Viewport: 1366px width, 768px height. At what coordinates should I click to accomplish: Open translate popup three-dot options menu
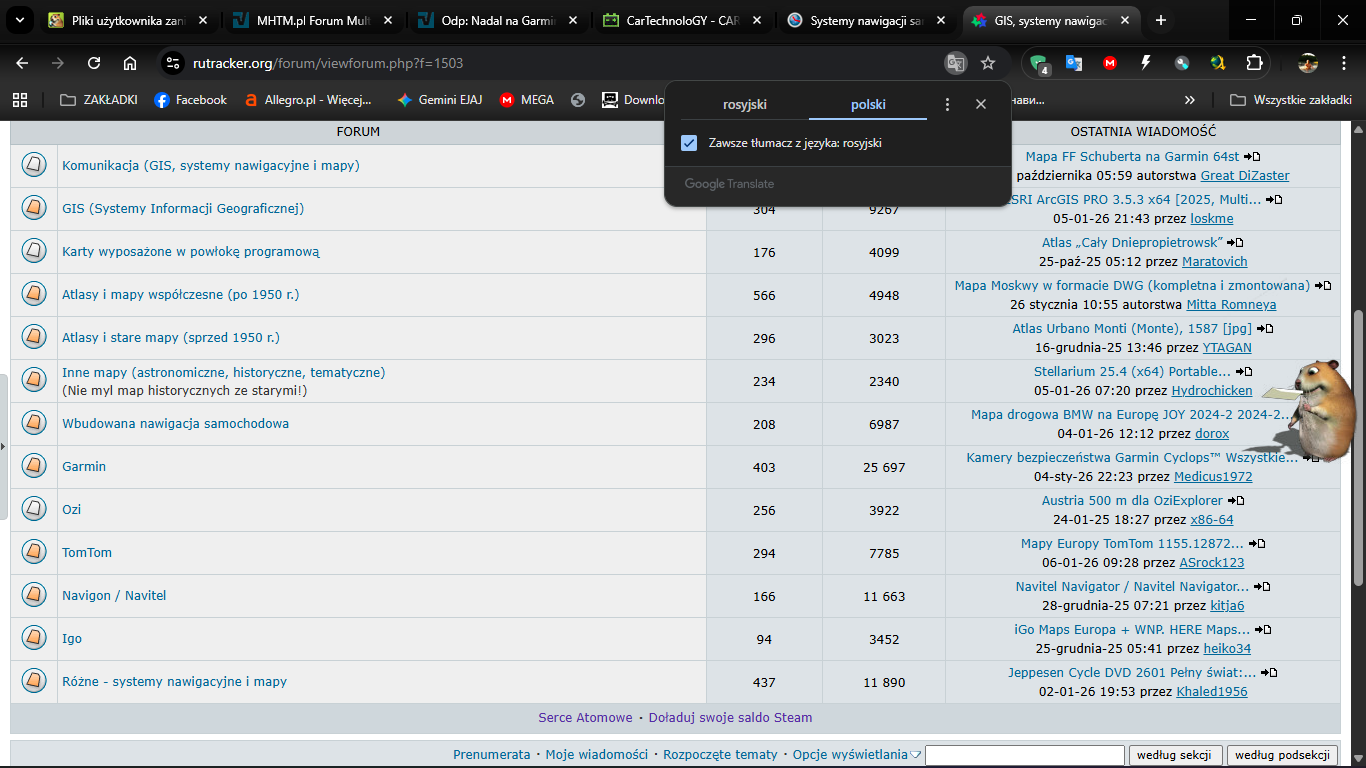[x=947, y=104]
